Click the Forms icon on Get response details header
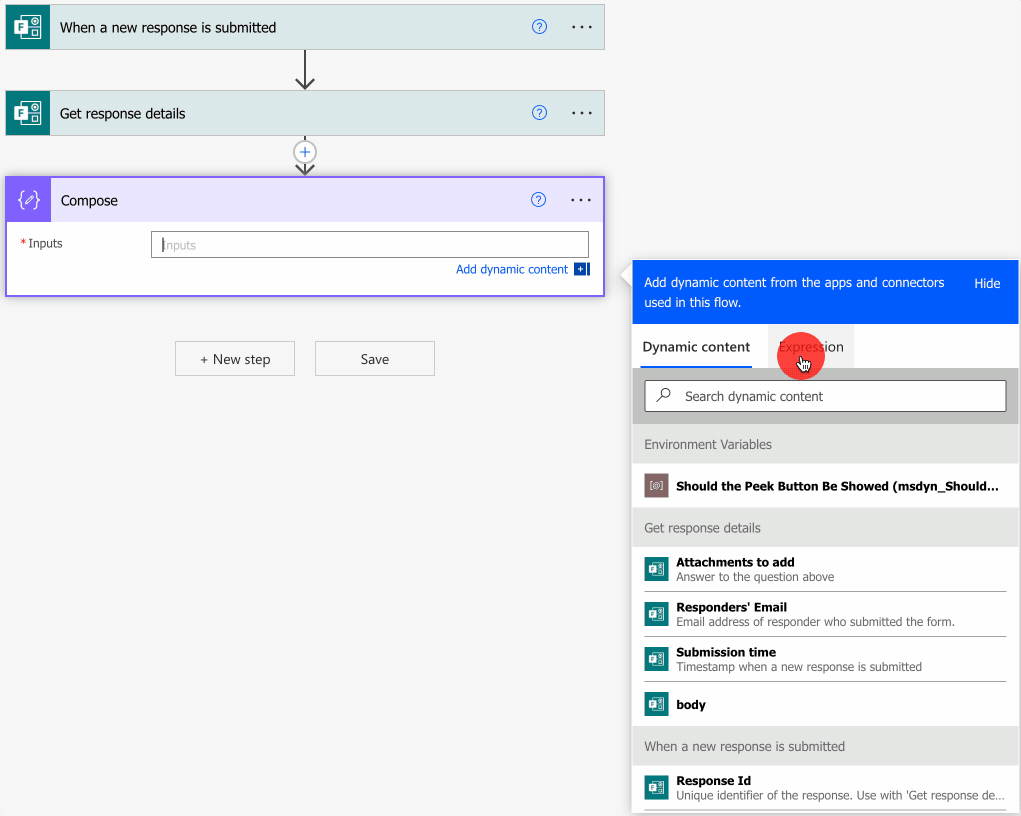Screen dimensions: 1021x816 point(28,113)
